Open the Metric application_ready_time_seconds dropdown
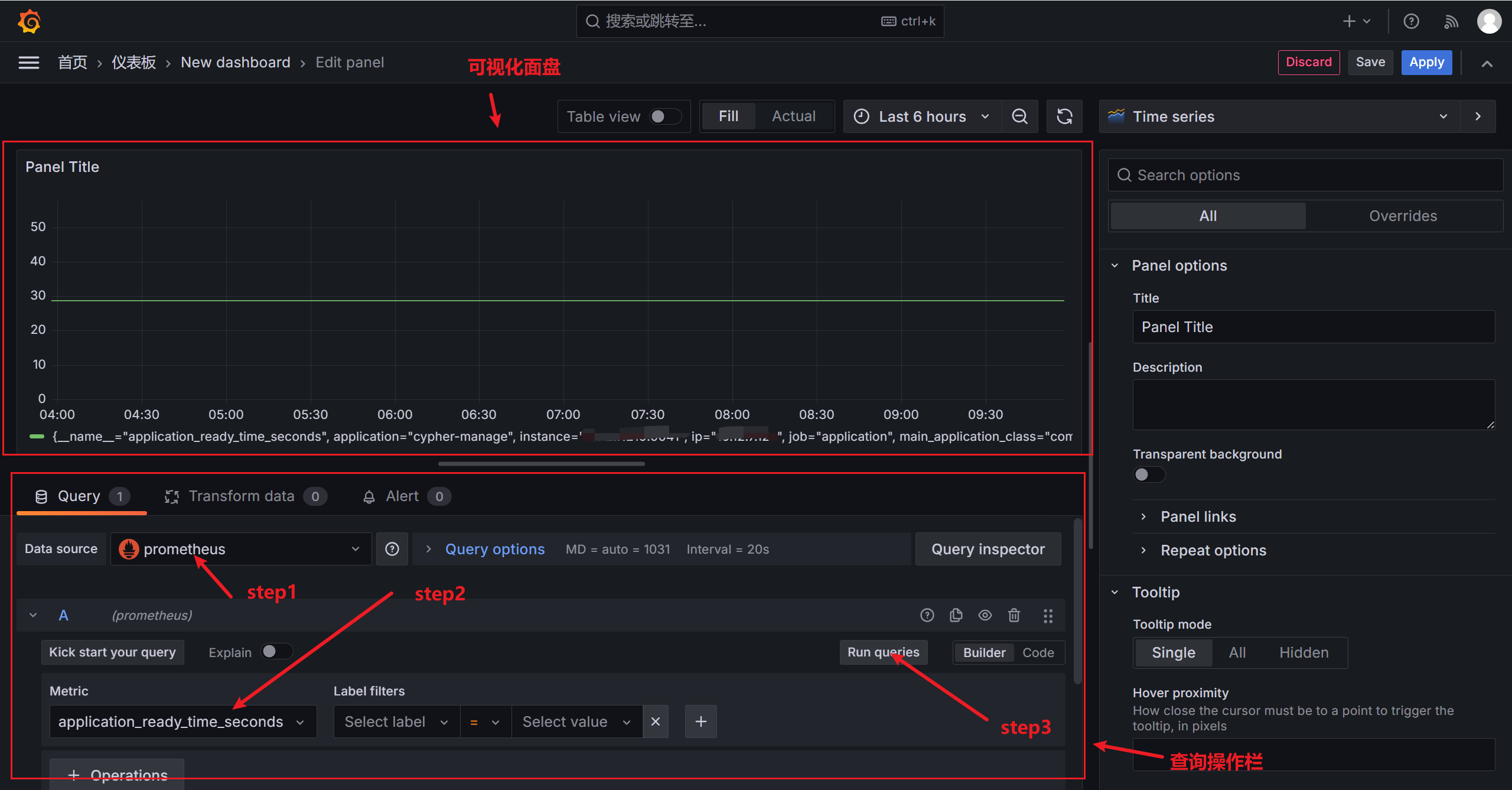The height and width of the screenshot is (790, 1512). coord(183,721)
